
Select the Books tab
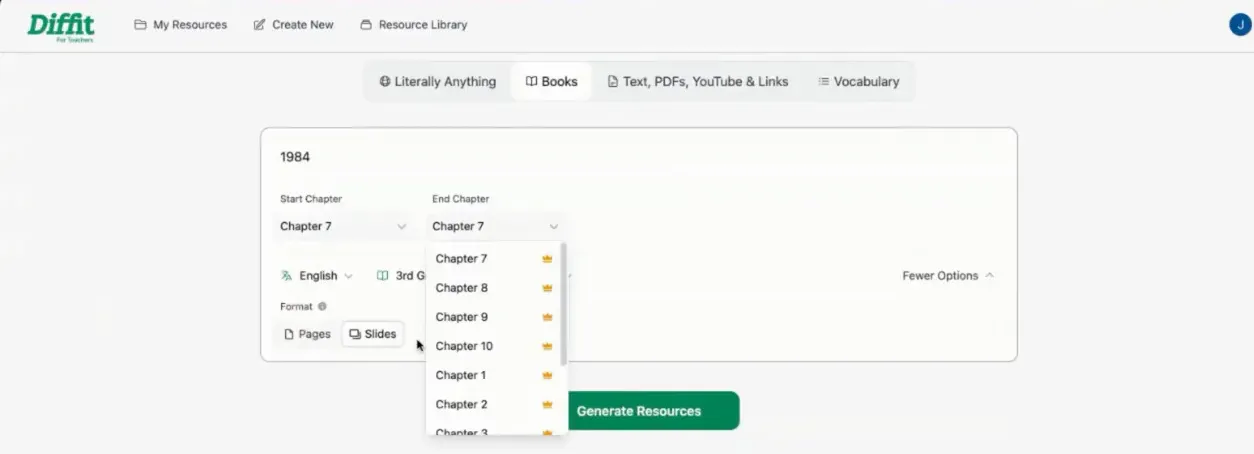552,82
